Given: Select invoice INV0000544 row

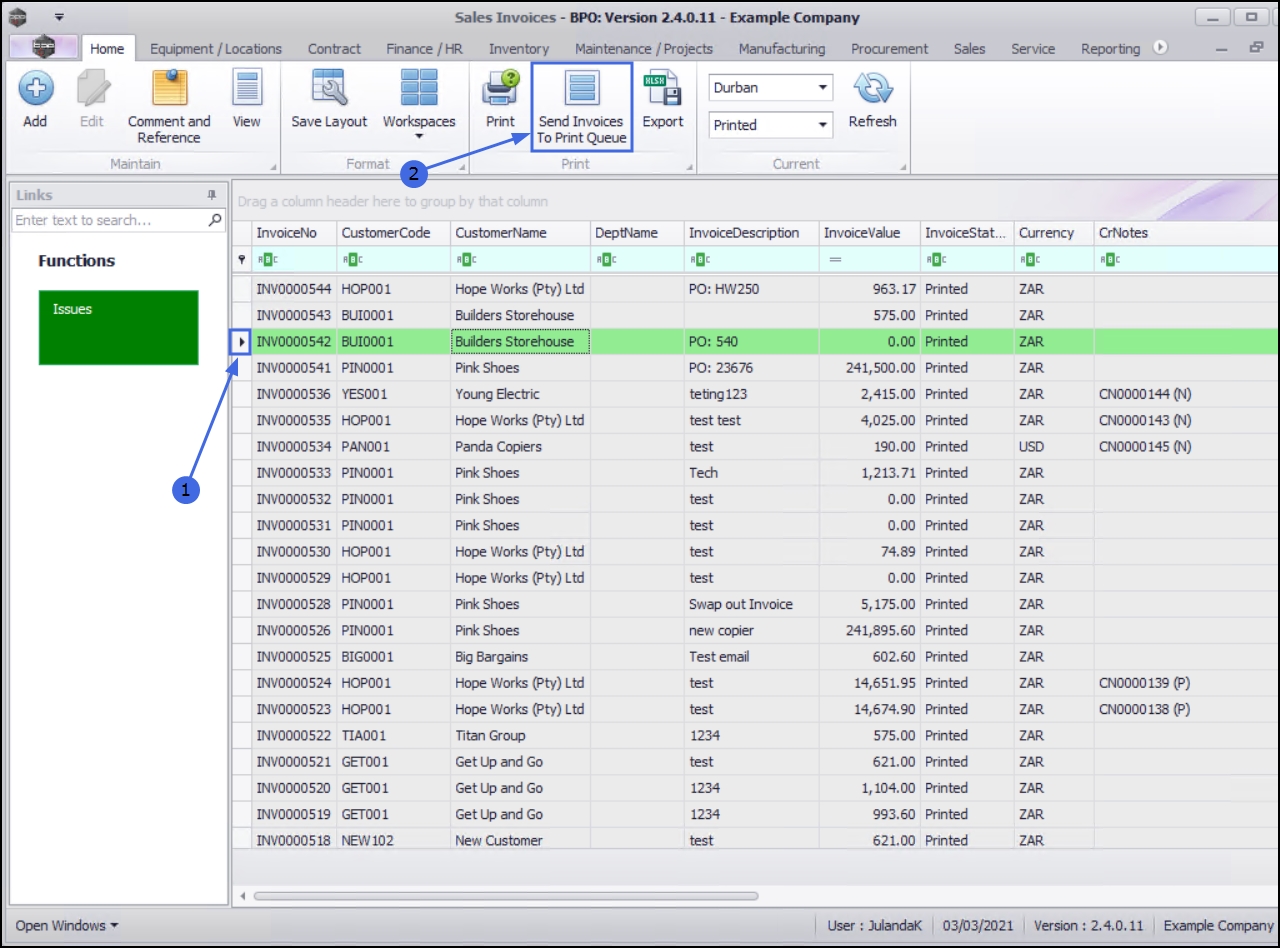Looking at the screenshot, I should coord(755,289).
